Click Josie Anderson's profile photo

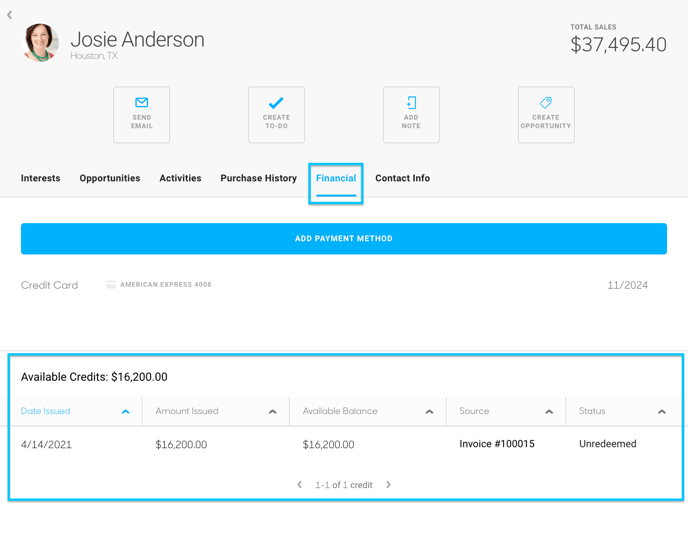(x=40, y=43)
